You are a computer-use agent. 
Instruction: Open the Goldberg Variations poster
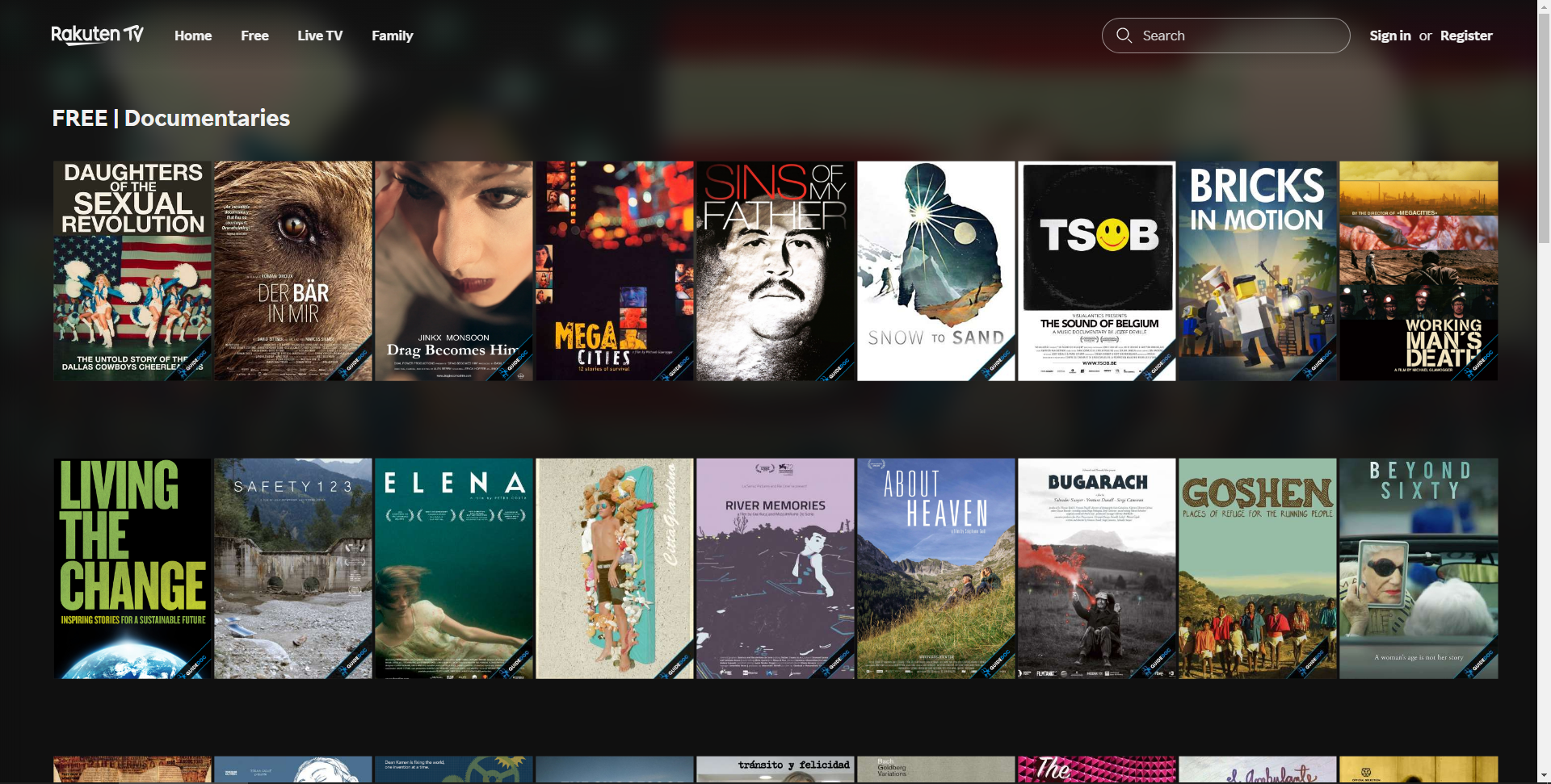pyautogui.click(x=936, y=769)
